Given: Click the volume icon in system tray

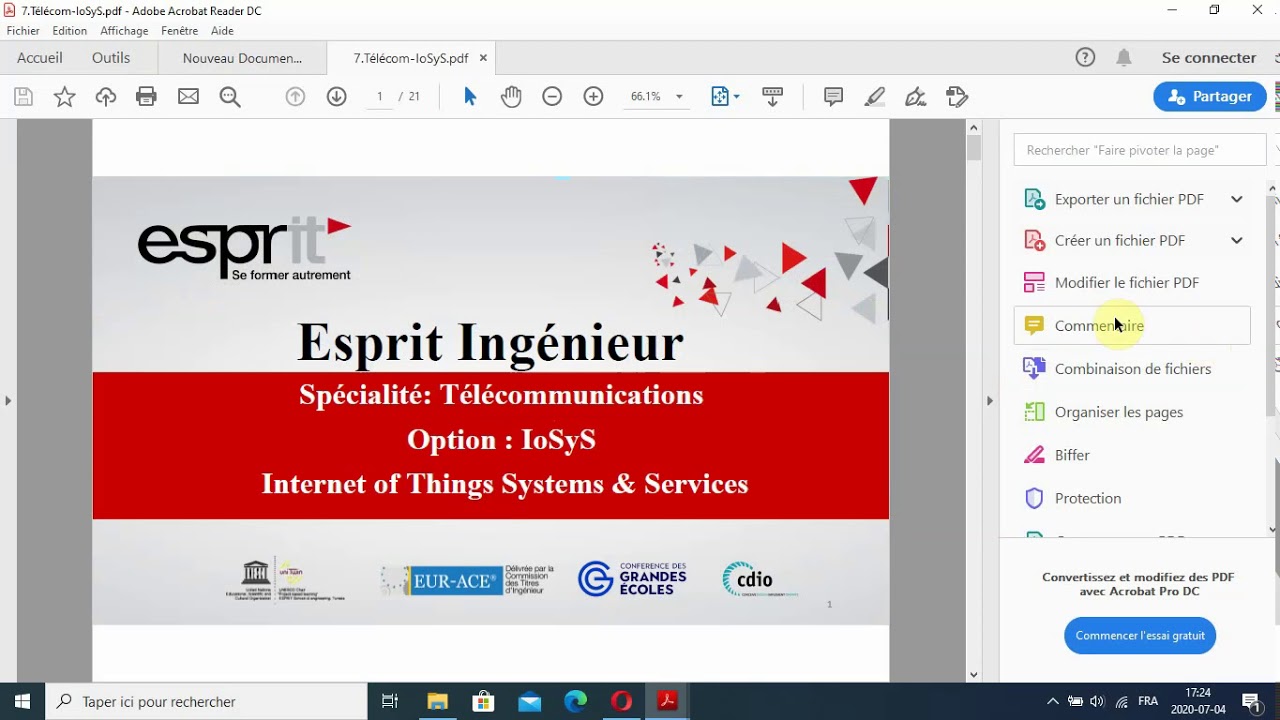Looking at the screenshot, I should [x=1098, y=702].
